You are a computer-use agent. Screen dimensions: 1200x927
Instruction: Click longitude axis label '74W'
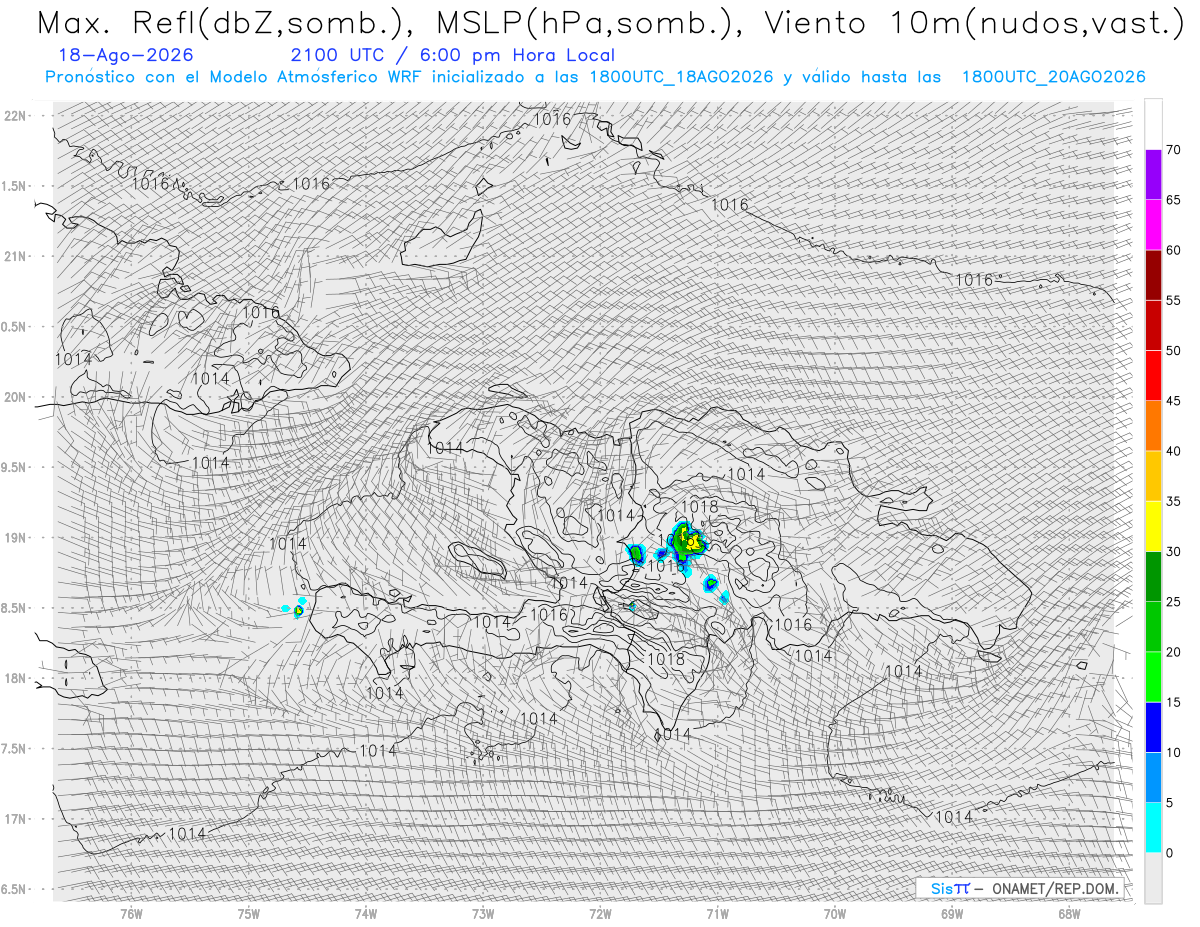tap(366, 913)
